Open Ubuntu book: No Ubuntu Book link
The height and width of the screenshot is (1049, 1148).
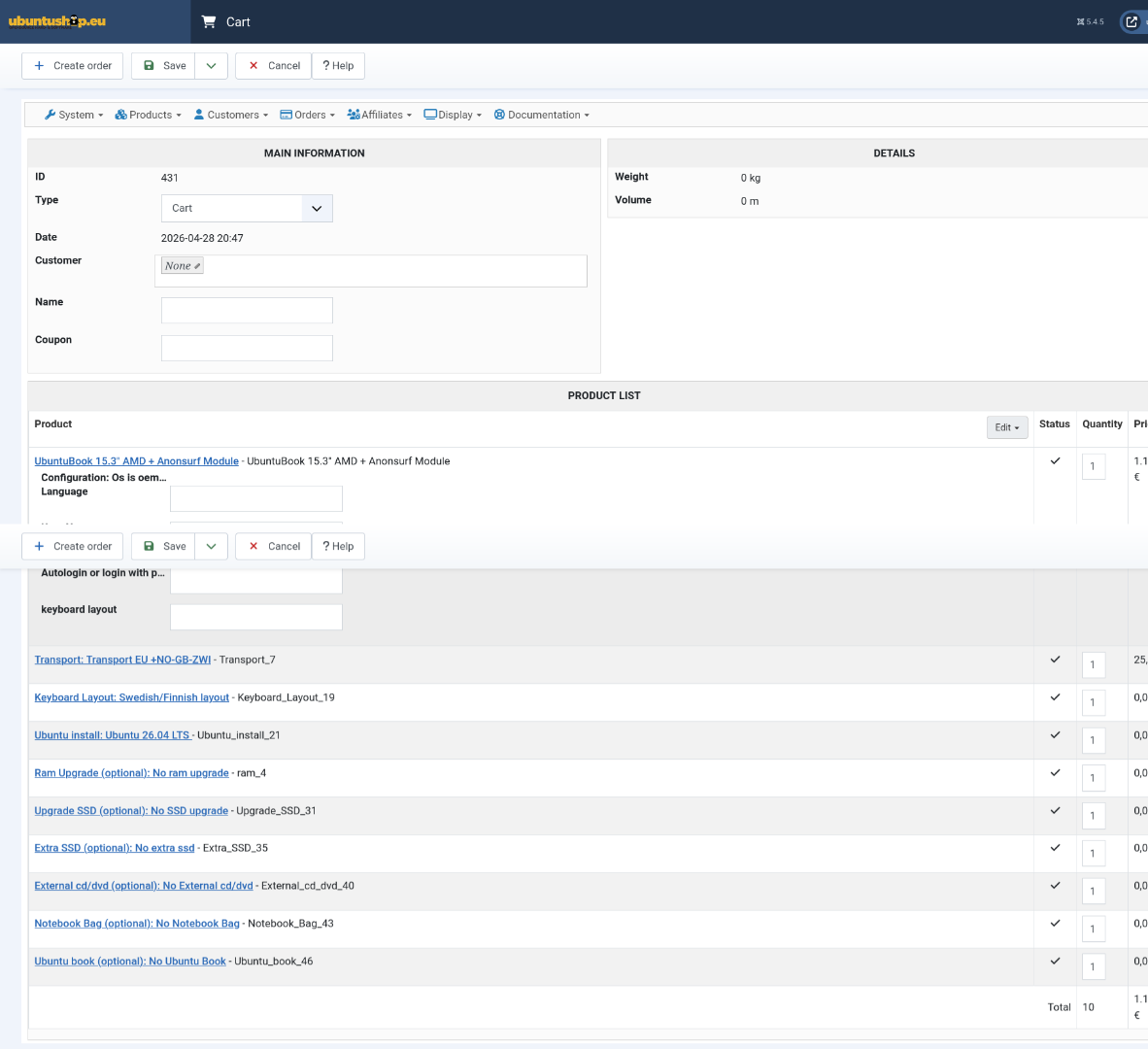click(130, 962)
